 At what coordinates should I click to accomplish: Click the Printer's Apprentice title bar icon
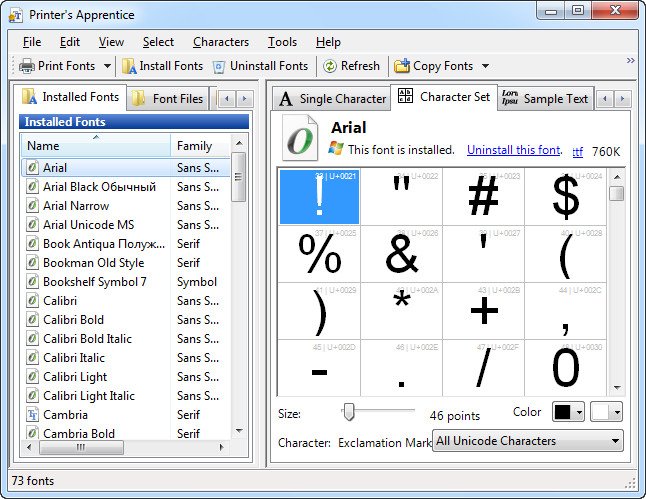(x=15, y=16)
